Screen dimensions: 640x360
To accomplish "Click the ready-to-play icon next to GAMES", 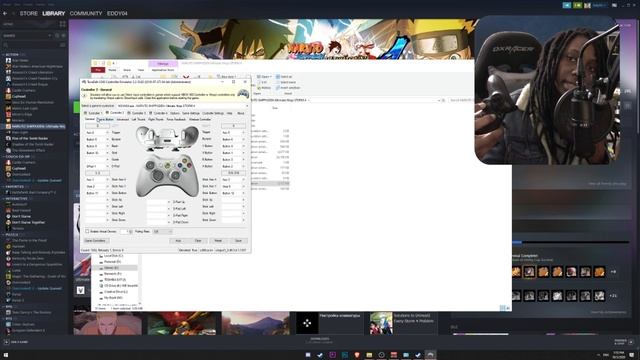I will pyautogui.click(x=63, y=36).
